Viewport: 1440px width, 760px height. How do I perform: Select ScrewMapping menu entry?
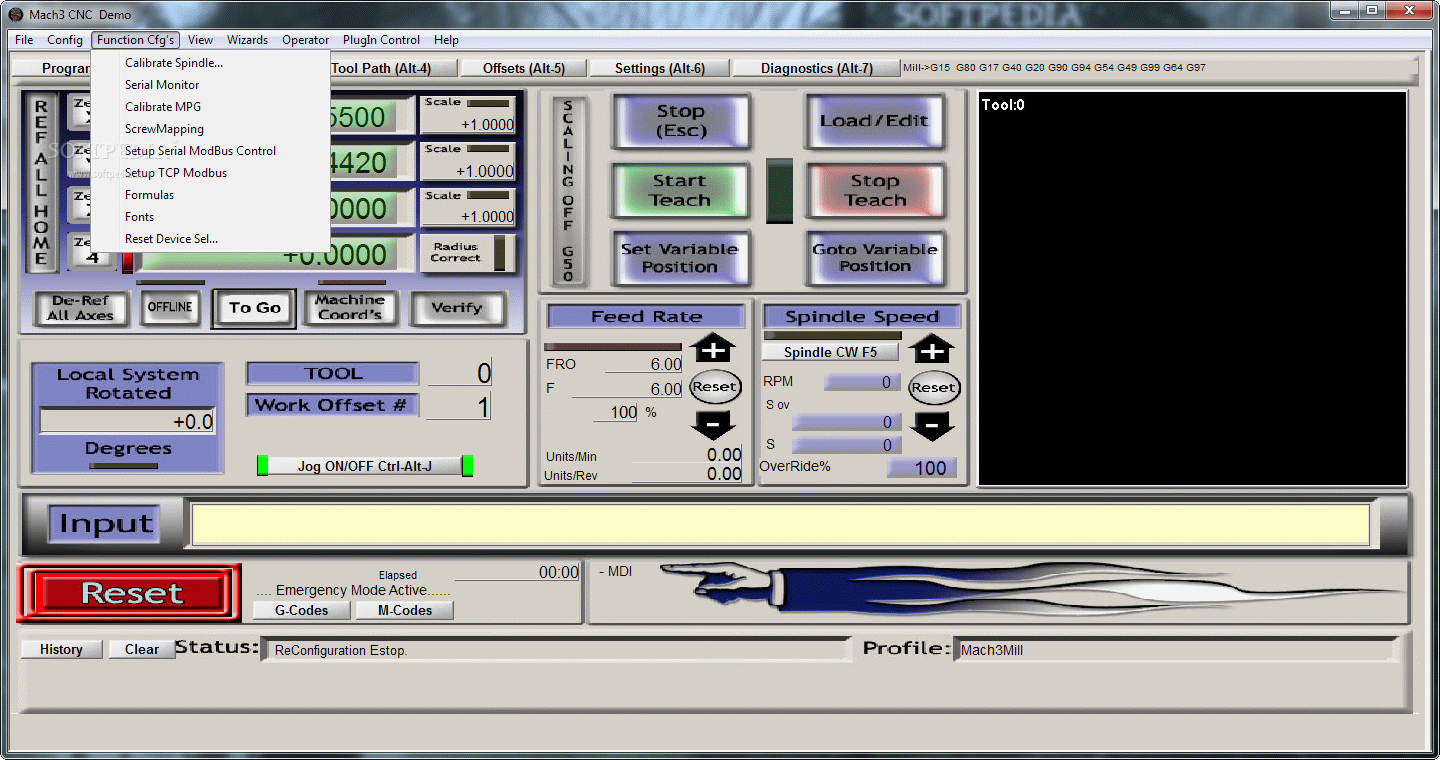(210, 129)
